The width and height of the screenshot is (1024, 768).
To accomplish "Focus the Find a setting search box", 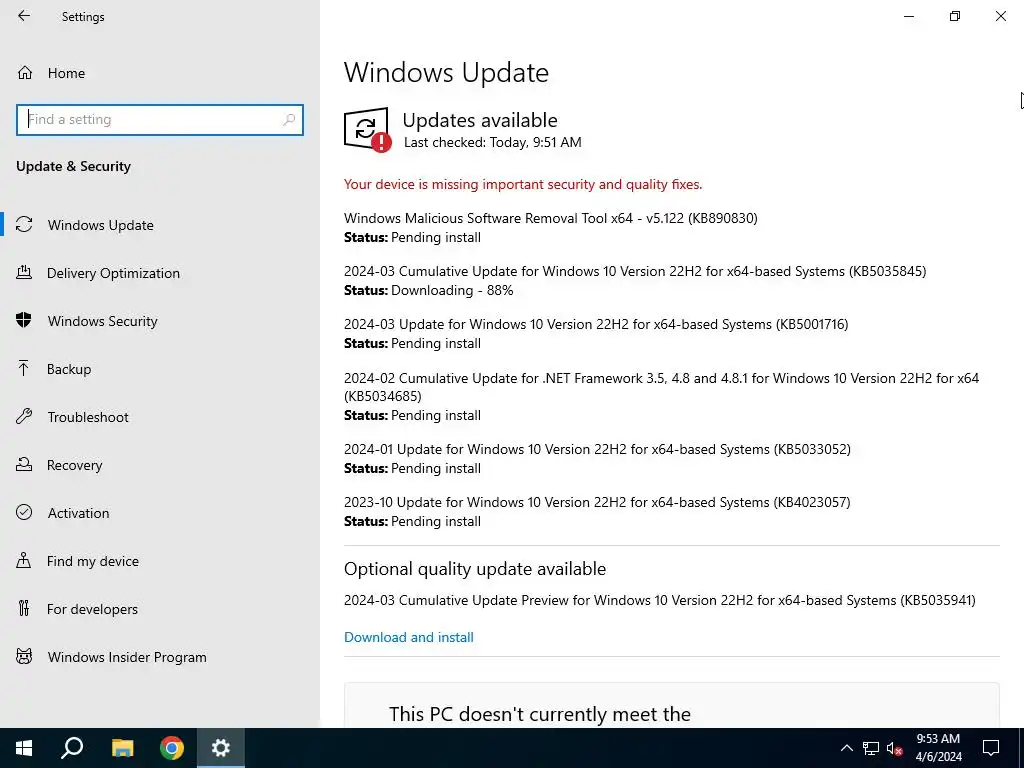I will [159, 120].
